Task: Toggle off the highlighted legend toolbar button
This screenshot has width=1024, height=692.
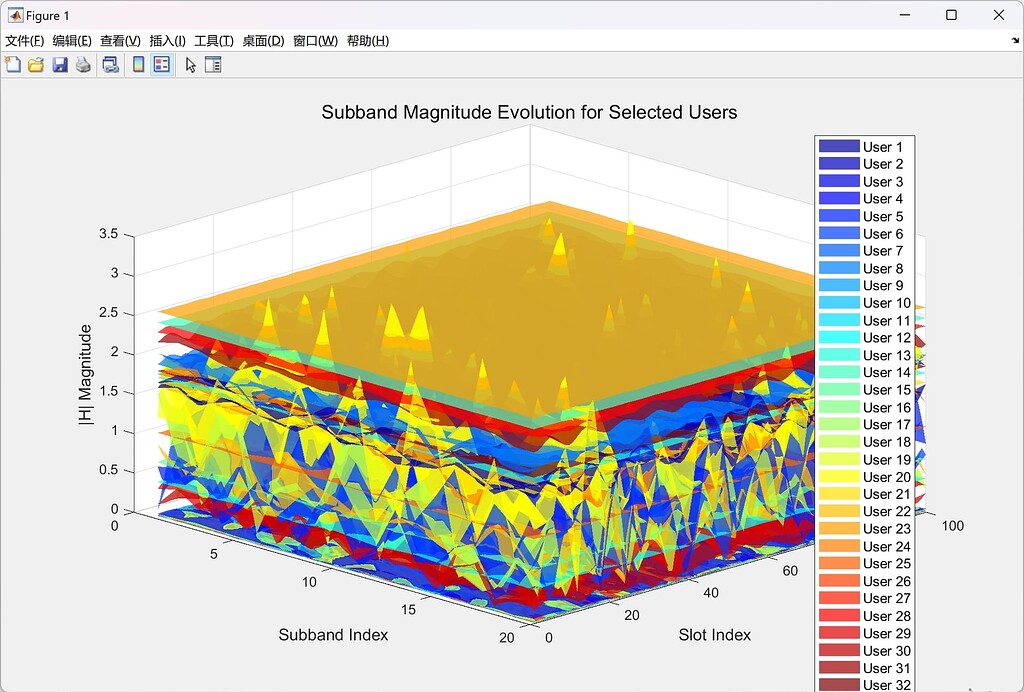Action: 161,63
